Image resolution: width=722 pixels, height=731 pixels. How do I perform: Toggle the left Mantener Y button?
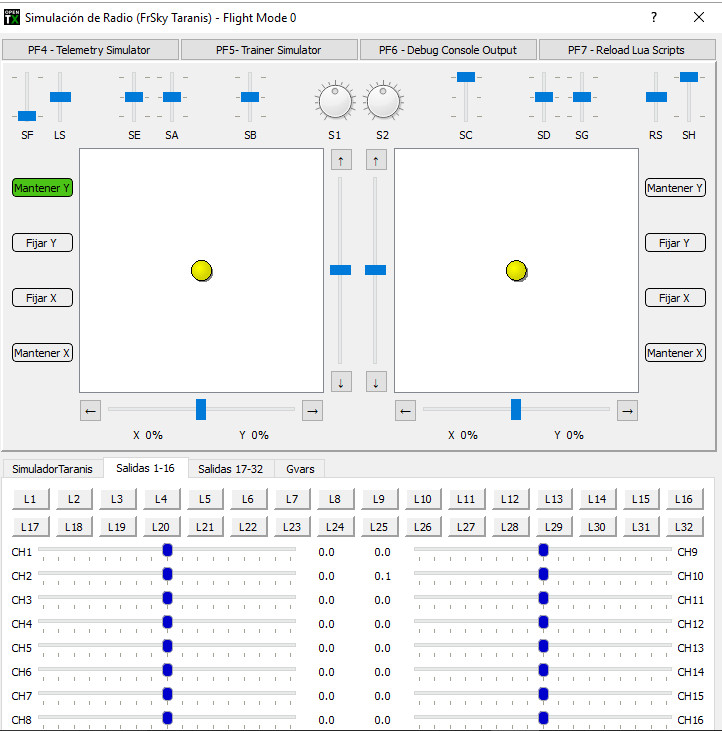coord(42,188)
